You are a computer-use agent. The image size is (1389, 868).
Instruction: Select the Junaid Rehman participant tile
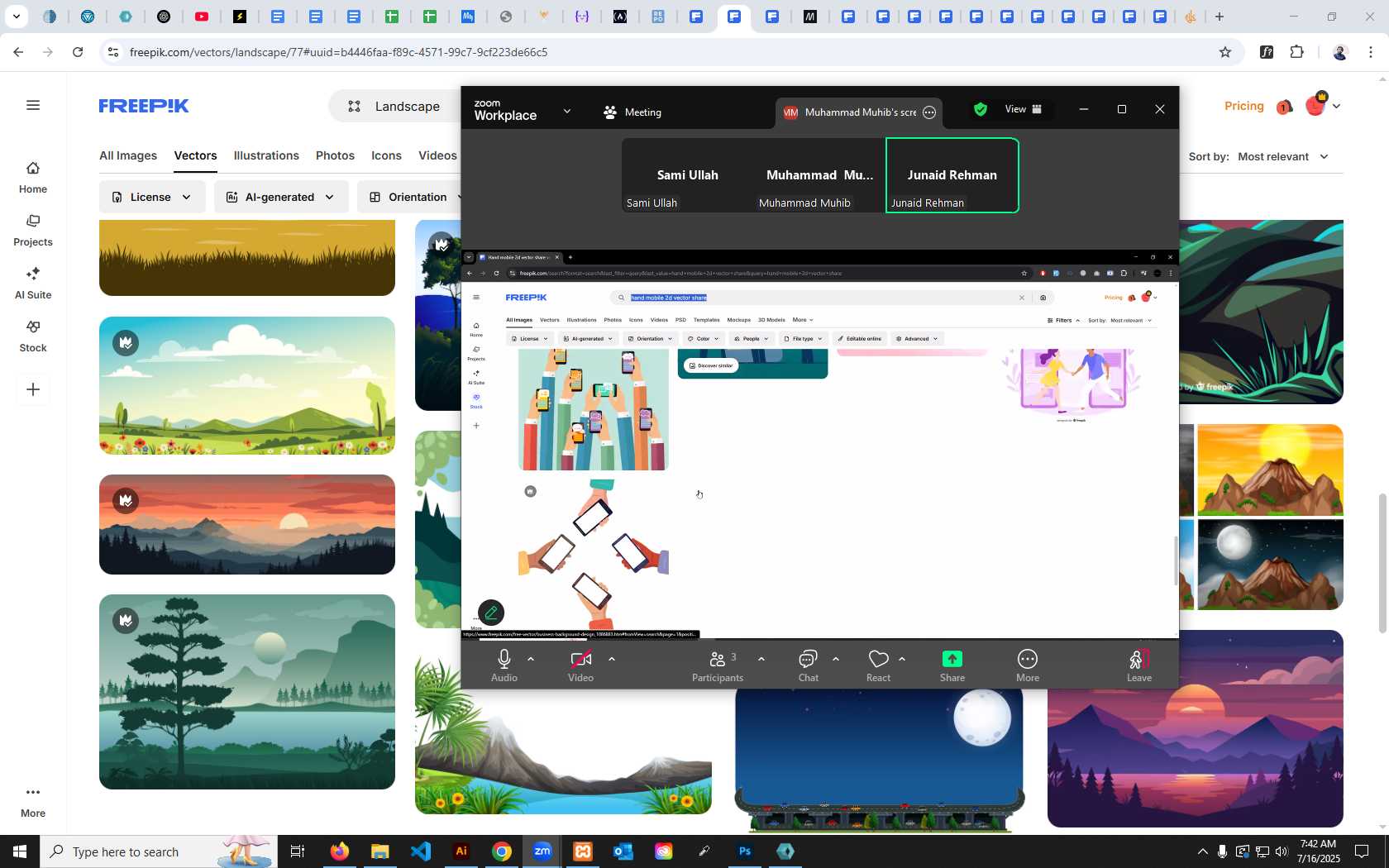click(x=952, y=175)
